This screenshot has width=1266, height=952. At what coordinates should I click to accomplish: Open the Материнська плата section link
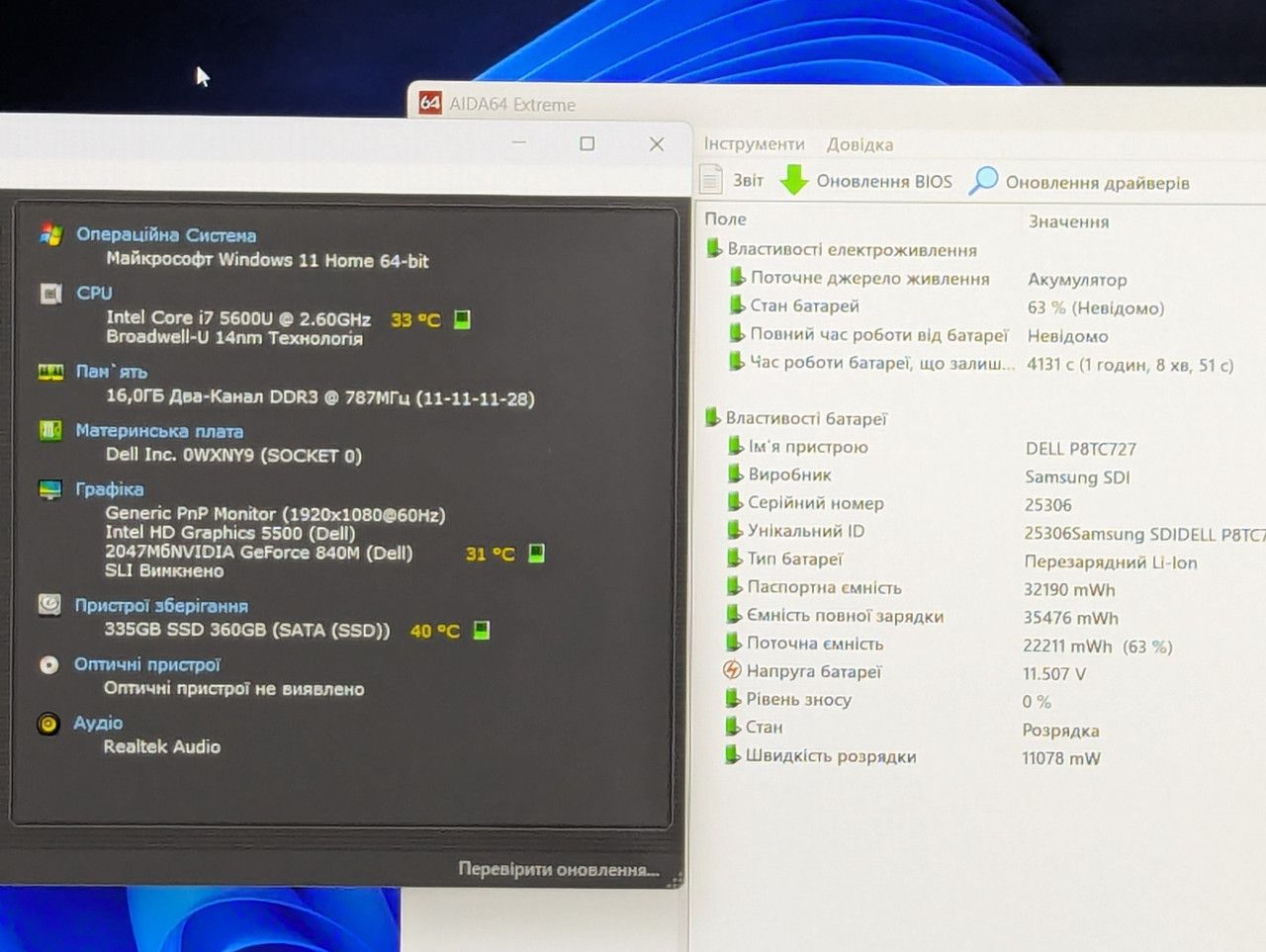(159, 431)
